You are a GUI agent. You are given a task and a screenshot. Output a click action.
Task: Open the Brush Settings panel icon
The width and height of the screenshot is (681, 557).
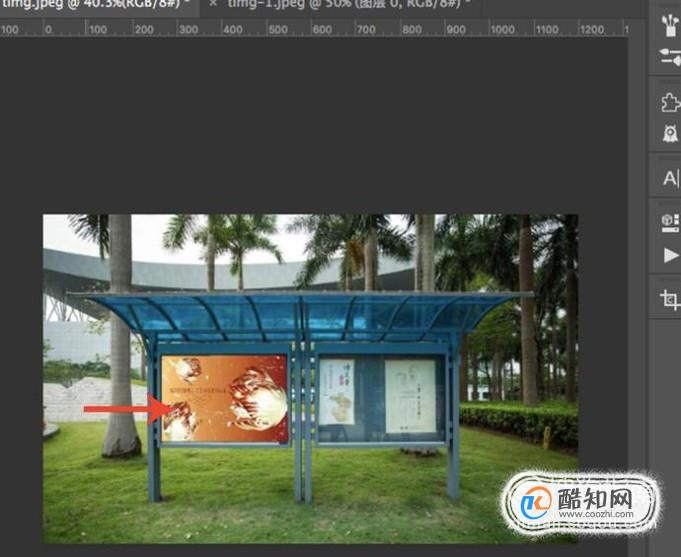click(x=670, y=56)
